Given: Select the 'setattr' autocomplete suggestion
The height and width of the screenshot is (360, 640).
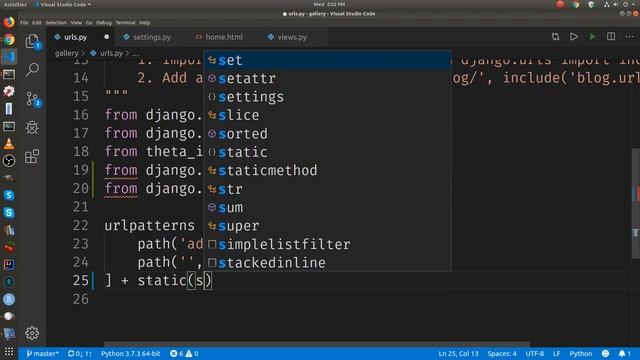Looking at the screenshot, I should [x=327, y=78].
